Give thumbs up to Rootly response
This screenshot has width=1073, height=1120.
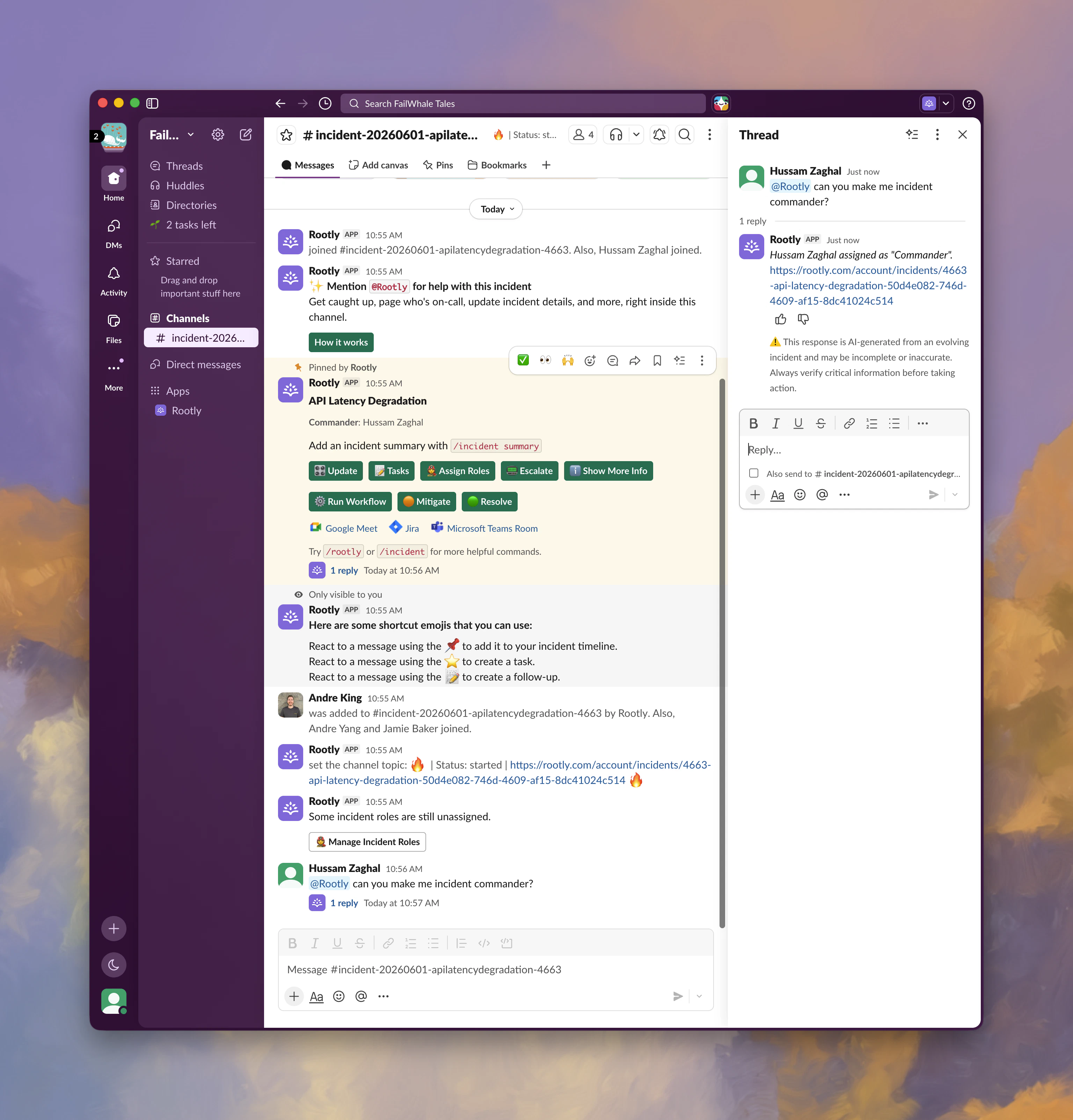pos(780,319)
